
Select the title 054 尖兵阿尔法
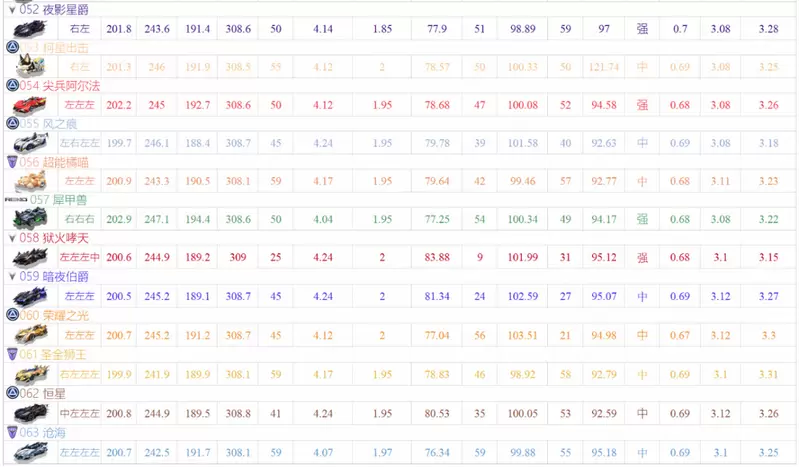pos(60,86)
